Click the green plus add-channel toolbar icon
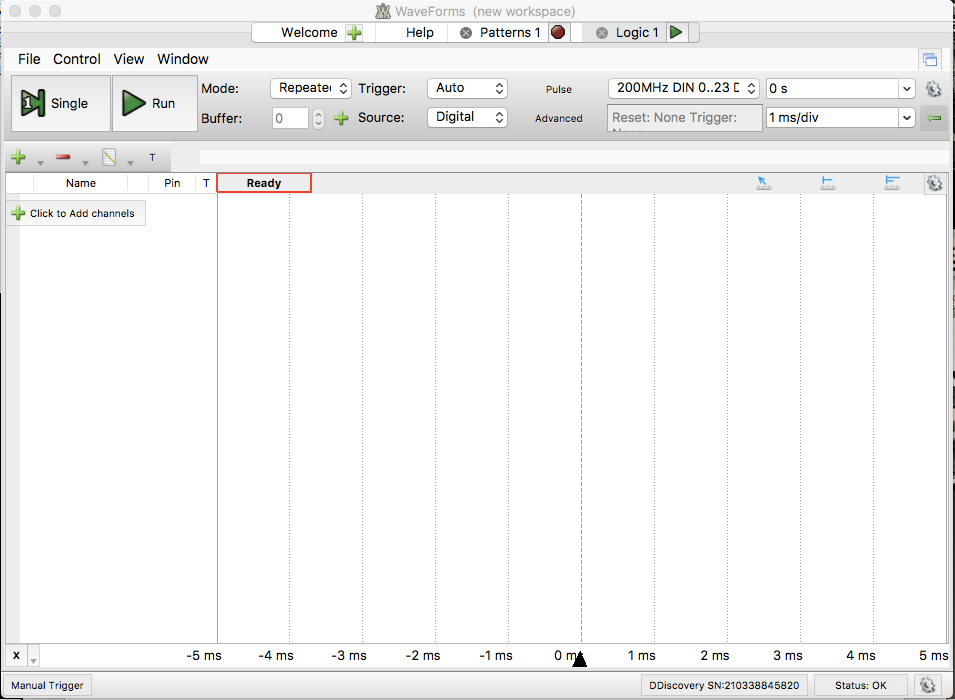 [x=18, y=157]
